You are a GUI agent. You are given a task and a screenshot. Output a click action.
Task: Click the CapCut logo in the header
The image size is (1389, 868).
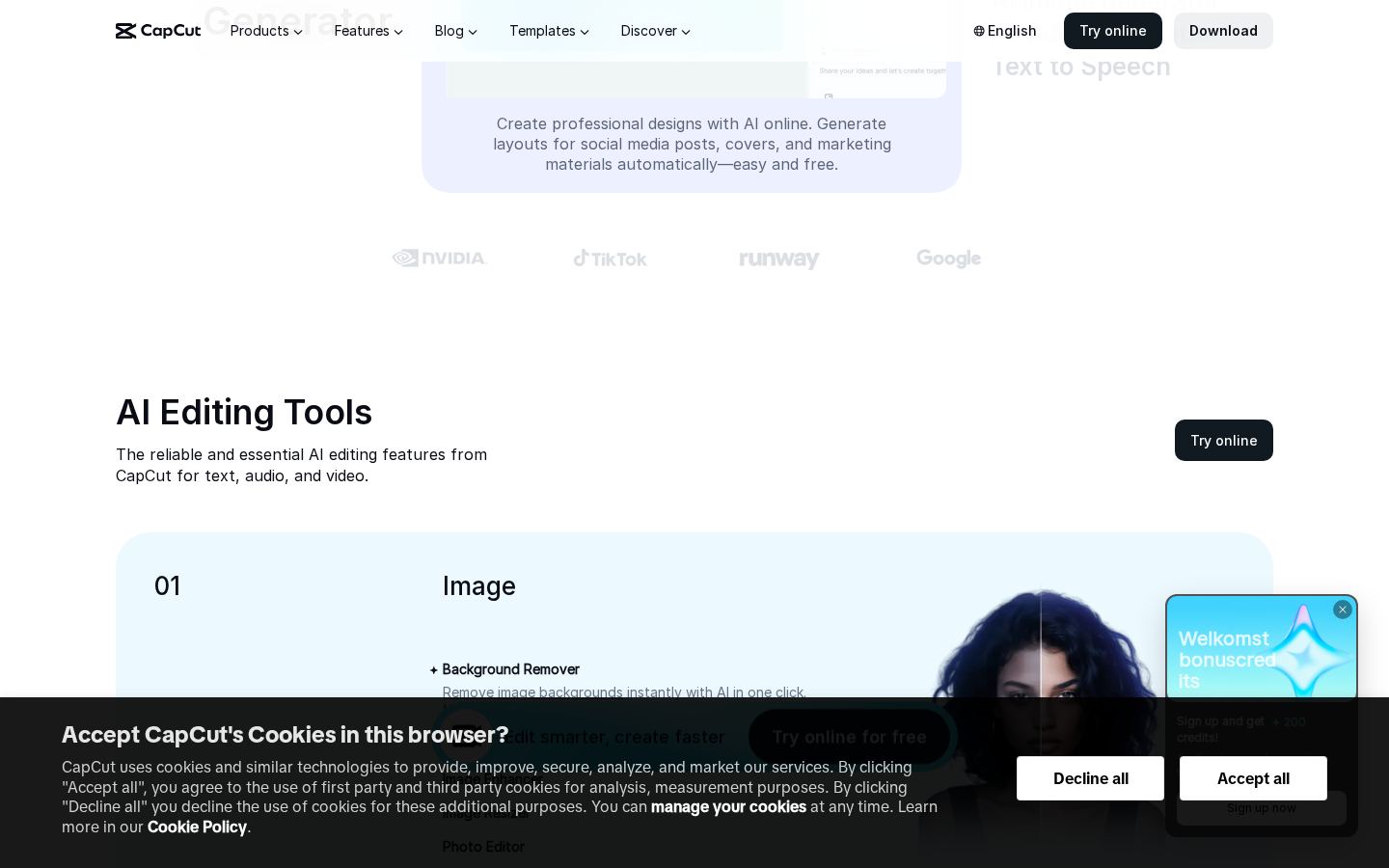pos(158,31)
